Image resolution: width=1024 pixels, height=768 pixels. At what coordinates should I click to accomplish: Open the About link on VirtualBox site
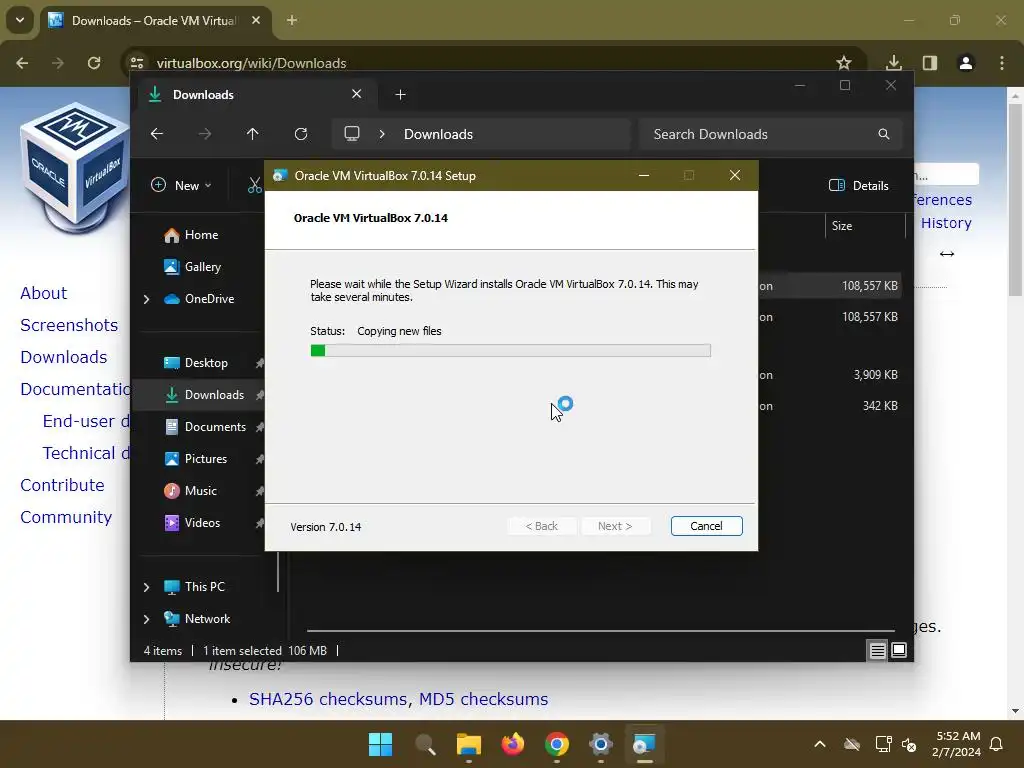[x=43, y=293]
